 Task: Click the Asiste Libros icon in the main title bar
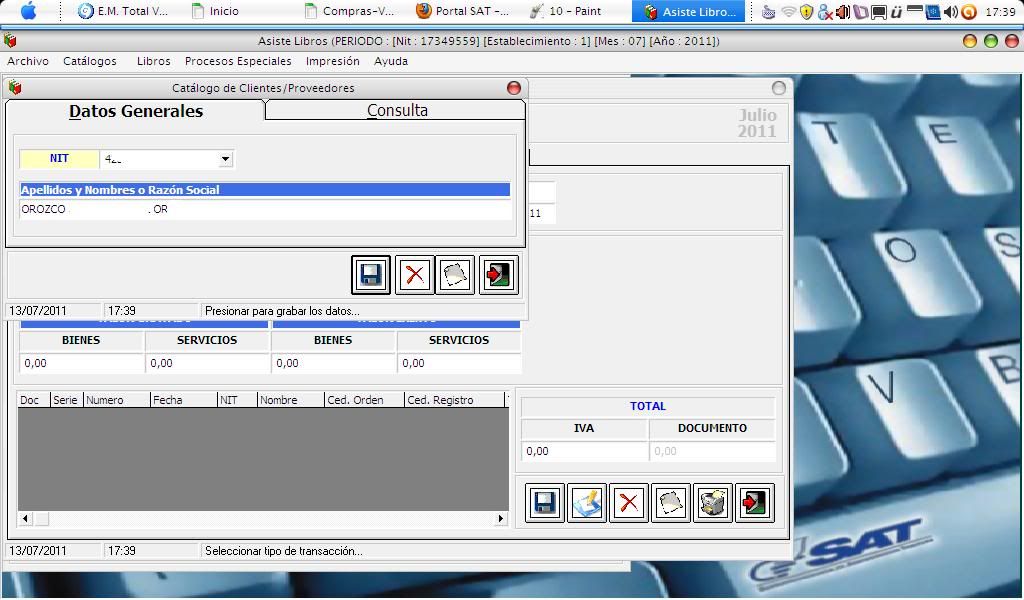(x=10, y=40)
